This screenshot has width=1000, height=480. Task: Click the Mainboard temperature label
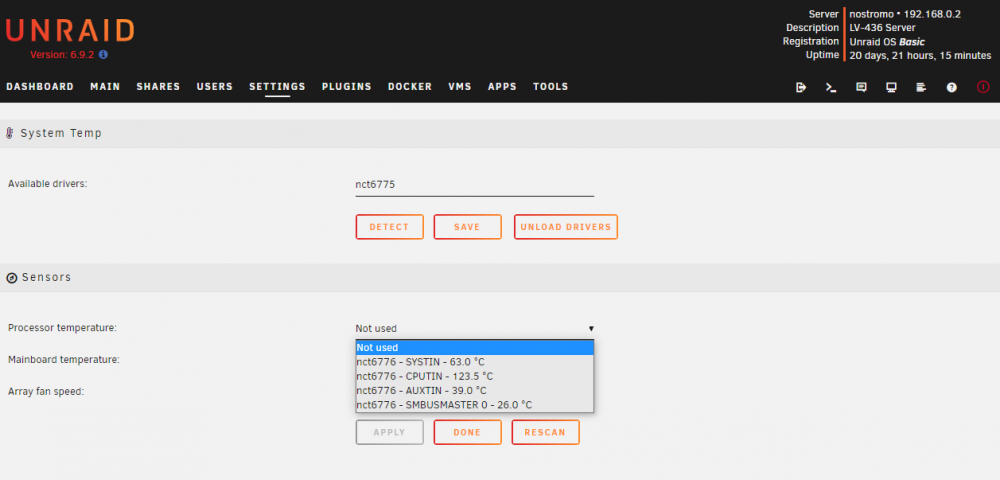pos(64,360)
